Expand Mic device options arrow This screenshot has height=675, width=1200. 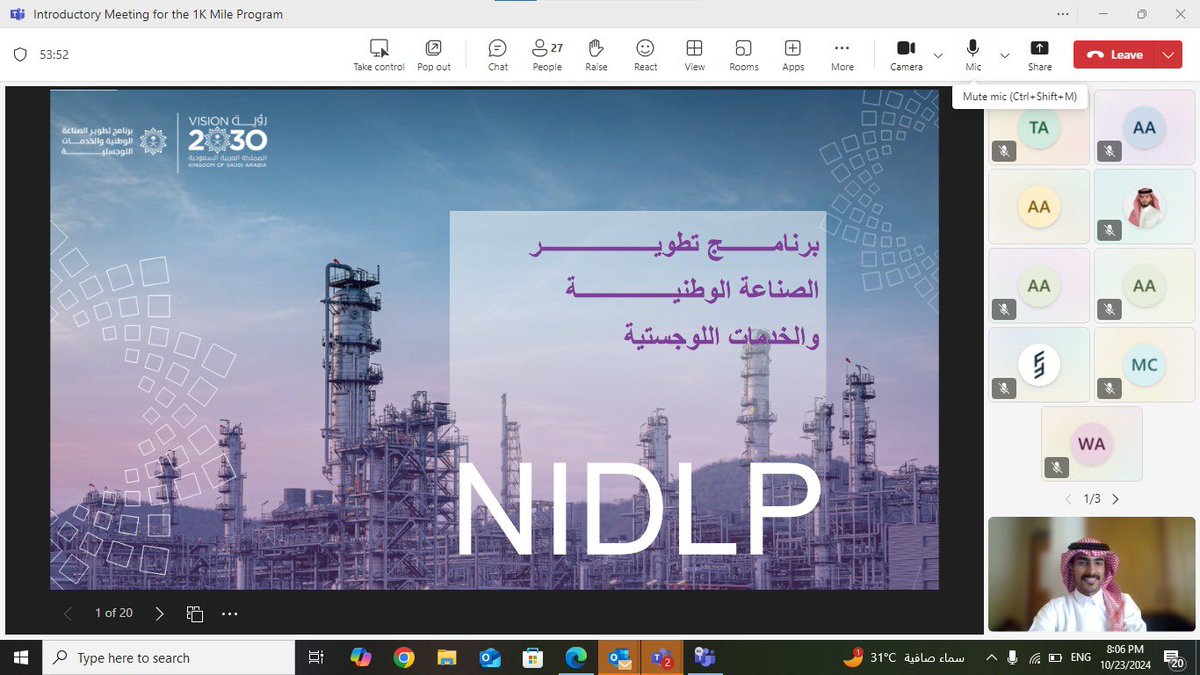coord(1005,55)
